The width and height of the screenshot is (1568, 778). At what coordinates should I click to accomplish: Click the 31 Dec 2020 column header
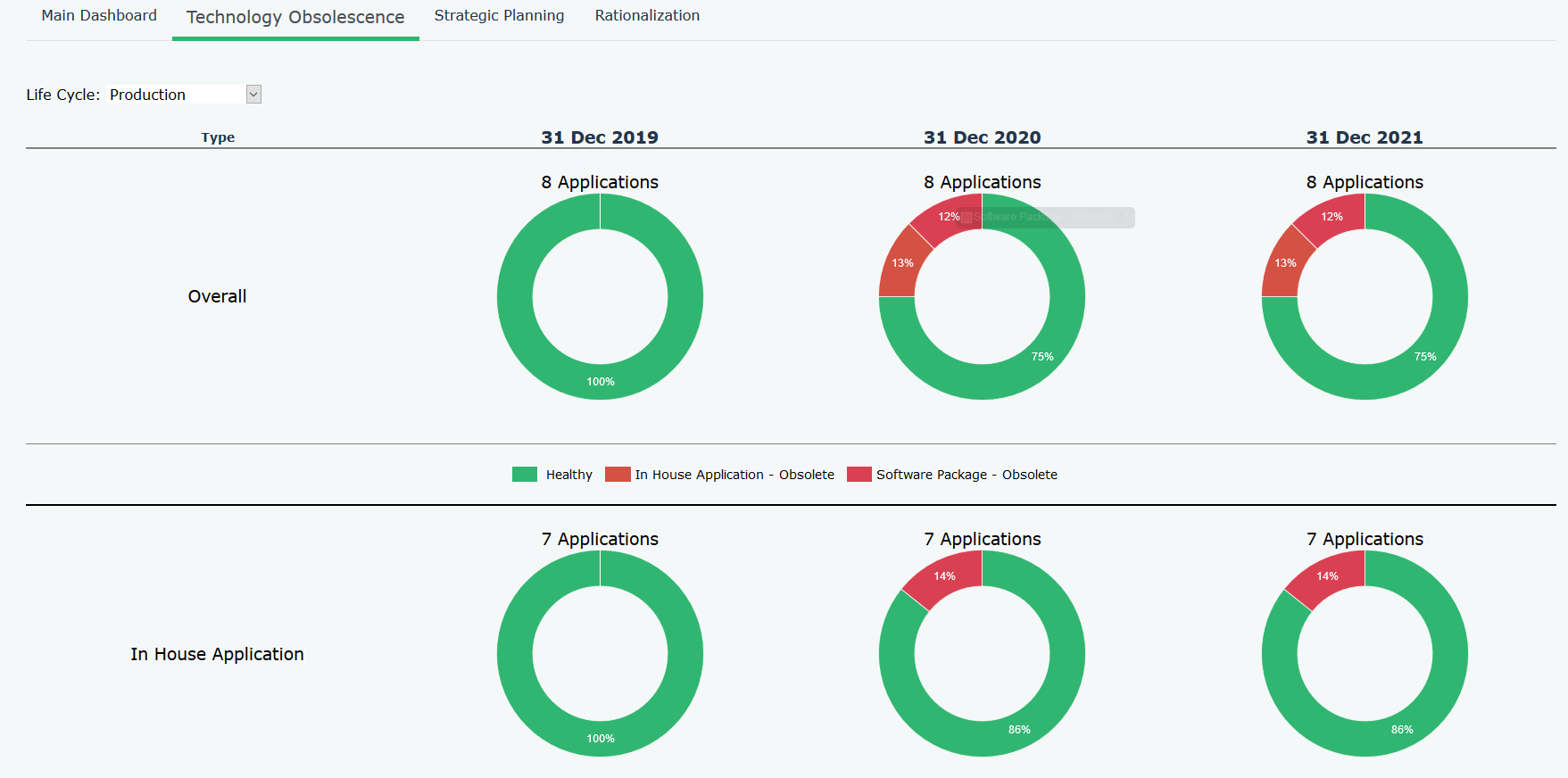982,137
